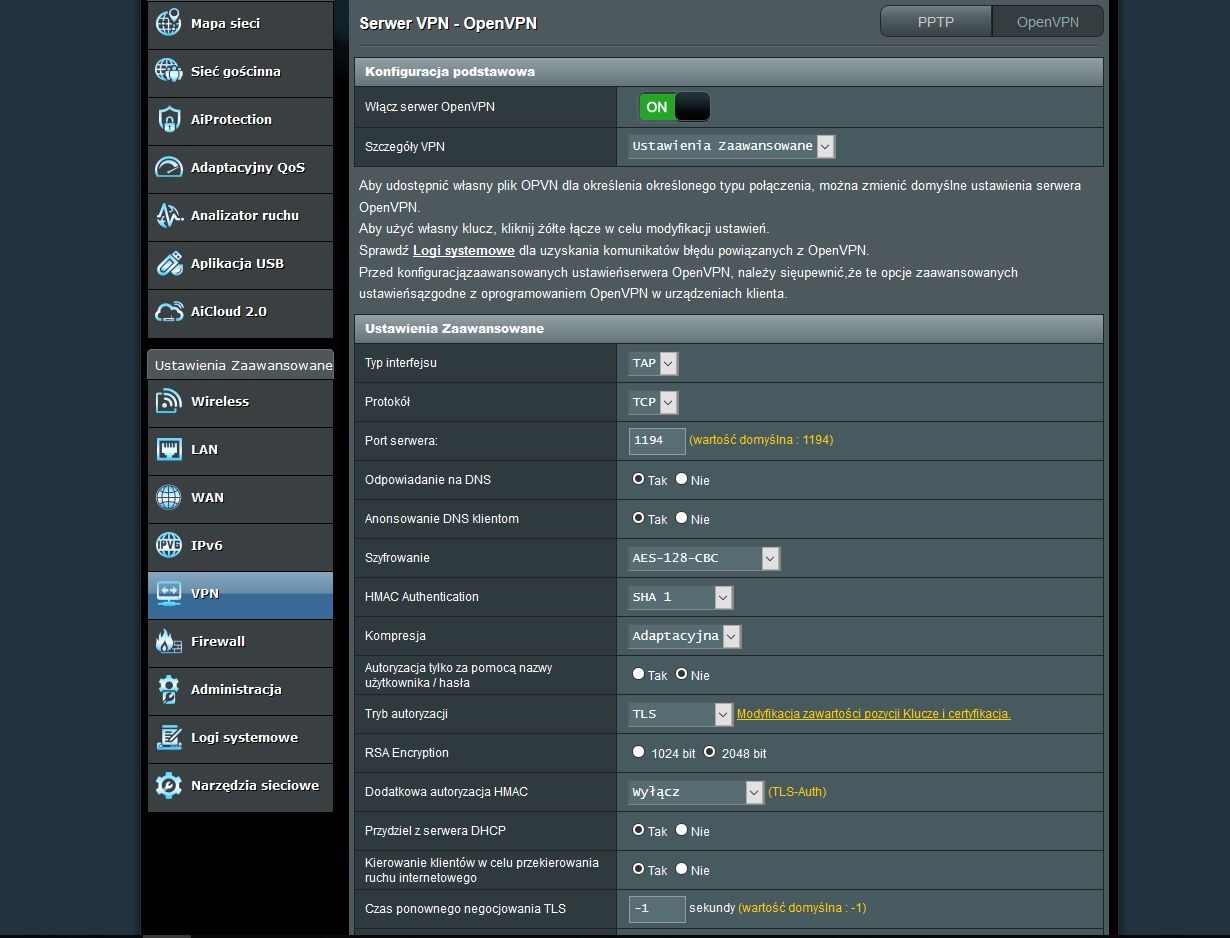Switch to the OpenVPN tab

pos(1048,21)
